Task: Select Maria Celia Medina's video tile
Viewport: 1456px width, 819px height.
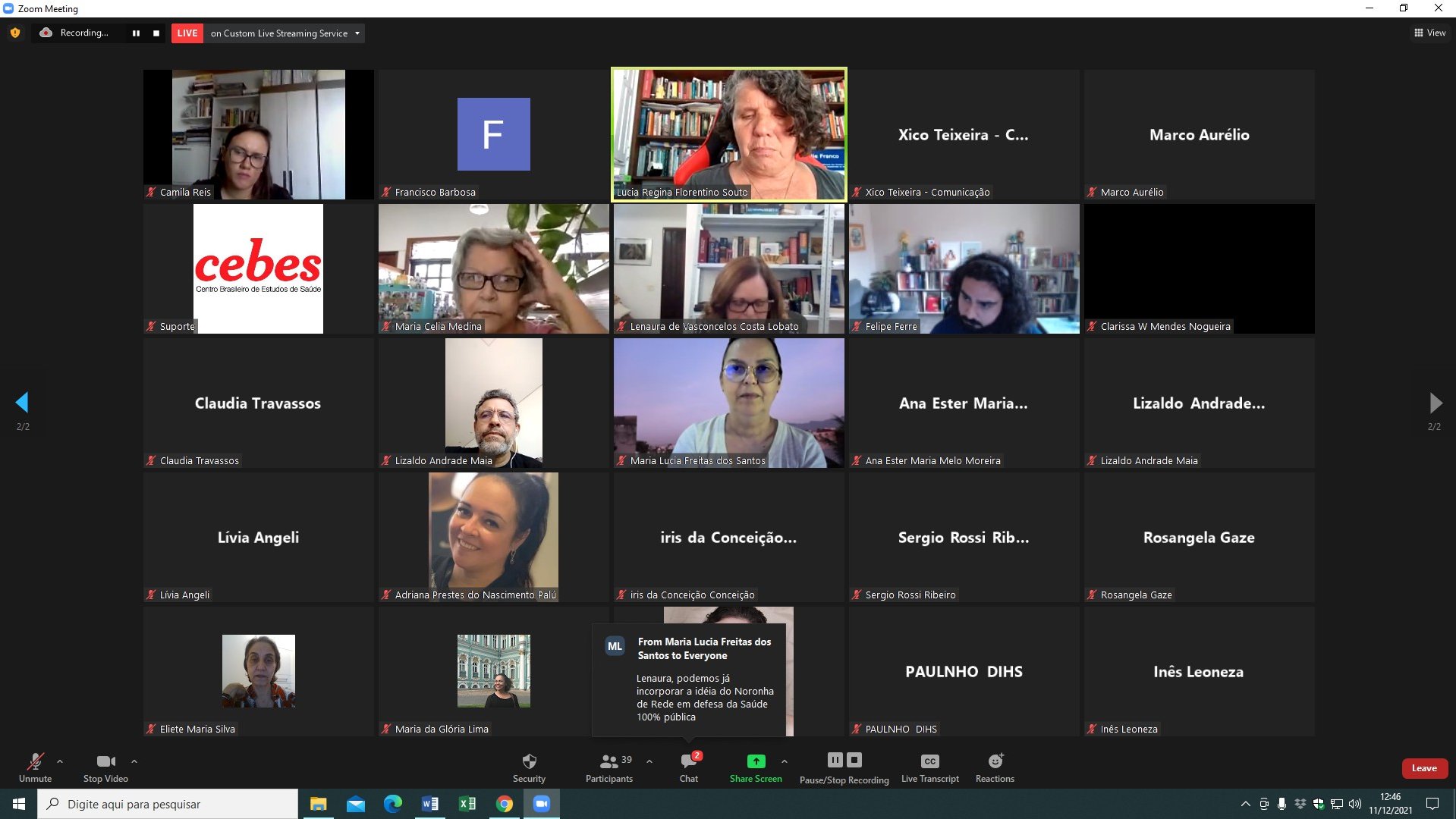Action: [x=493, y=268]
